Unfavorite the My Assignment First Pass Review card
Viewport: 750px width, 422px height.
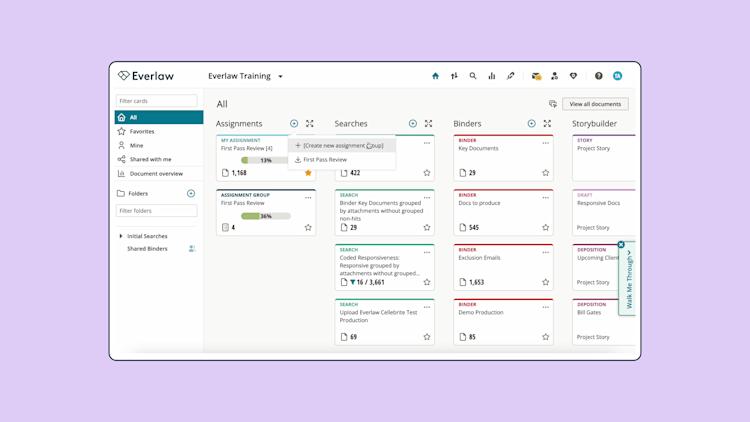point(308,173)
